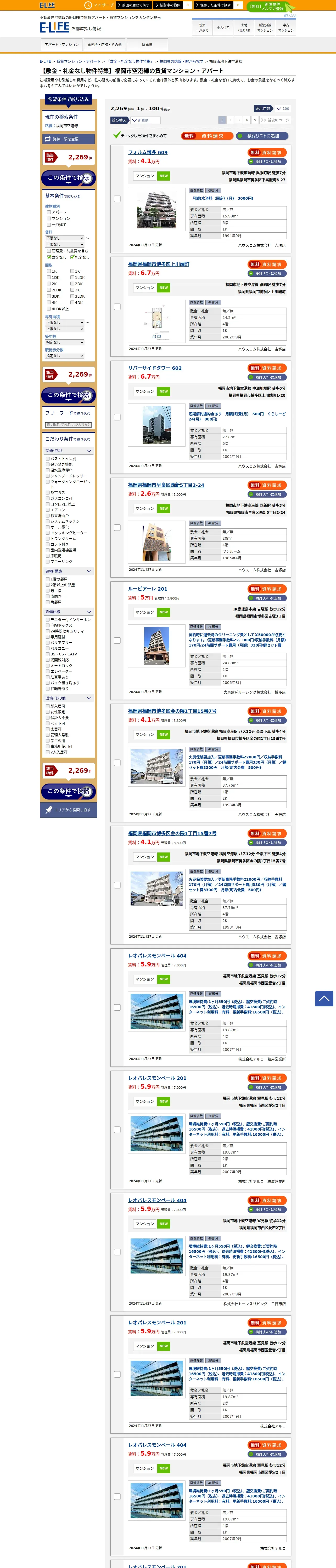Image resolution: width=336 pixels, height=1568 pixels.
Task: Check the アパート building type checkbox
Action: pyautogui.click(x=49, y=212)
